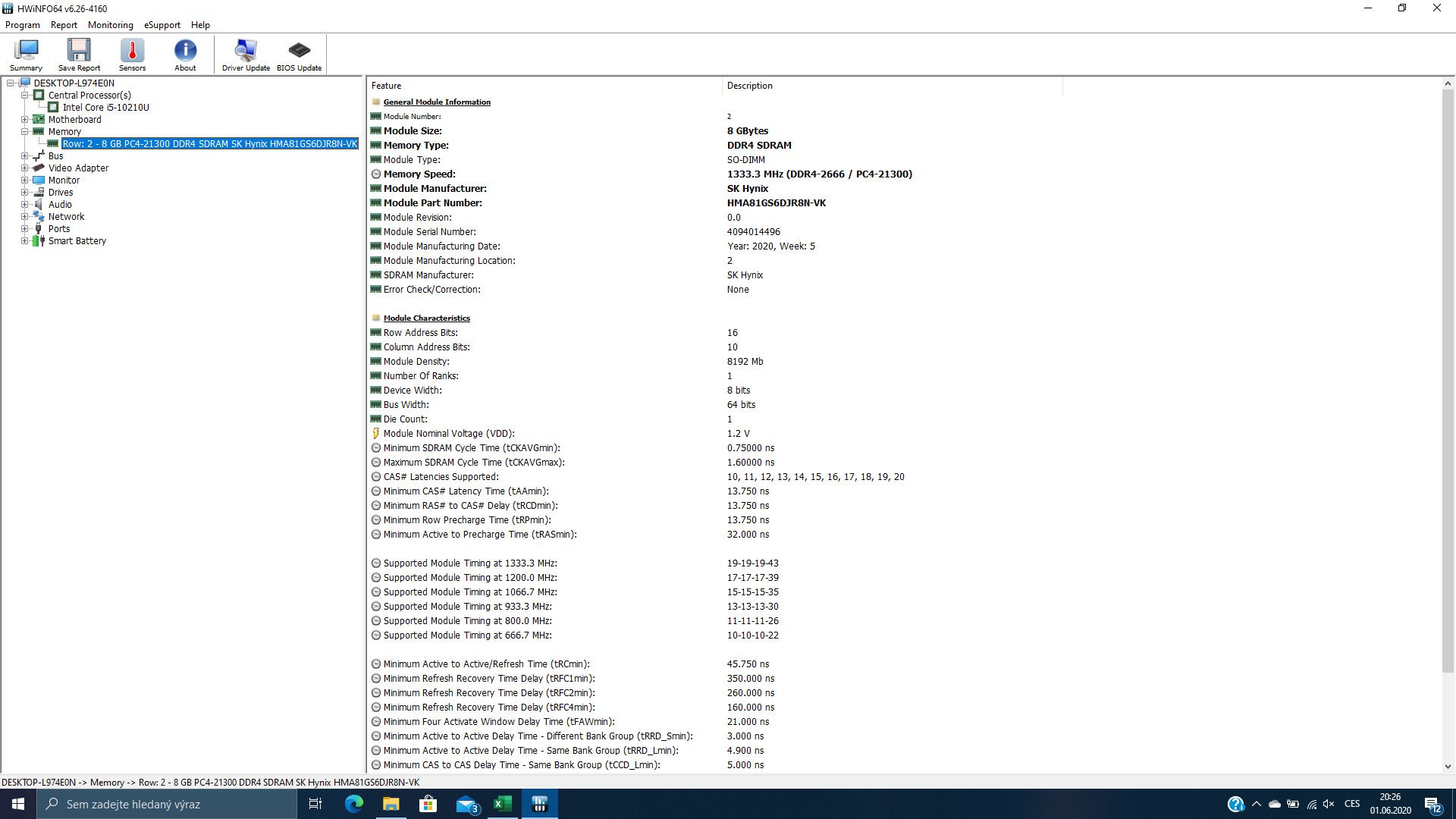This screenshot has width=1456, height=819.
Task: Select Intel Core i5-10210U in tree
Action: pyautogui.click(x=105, y=108)
